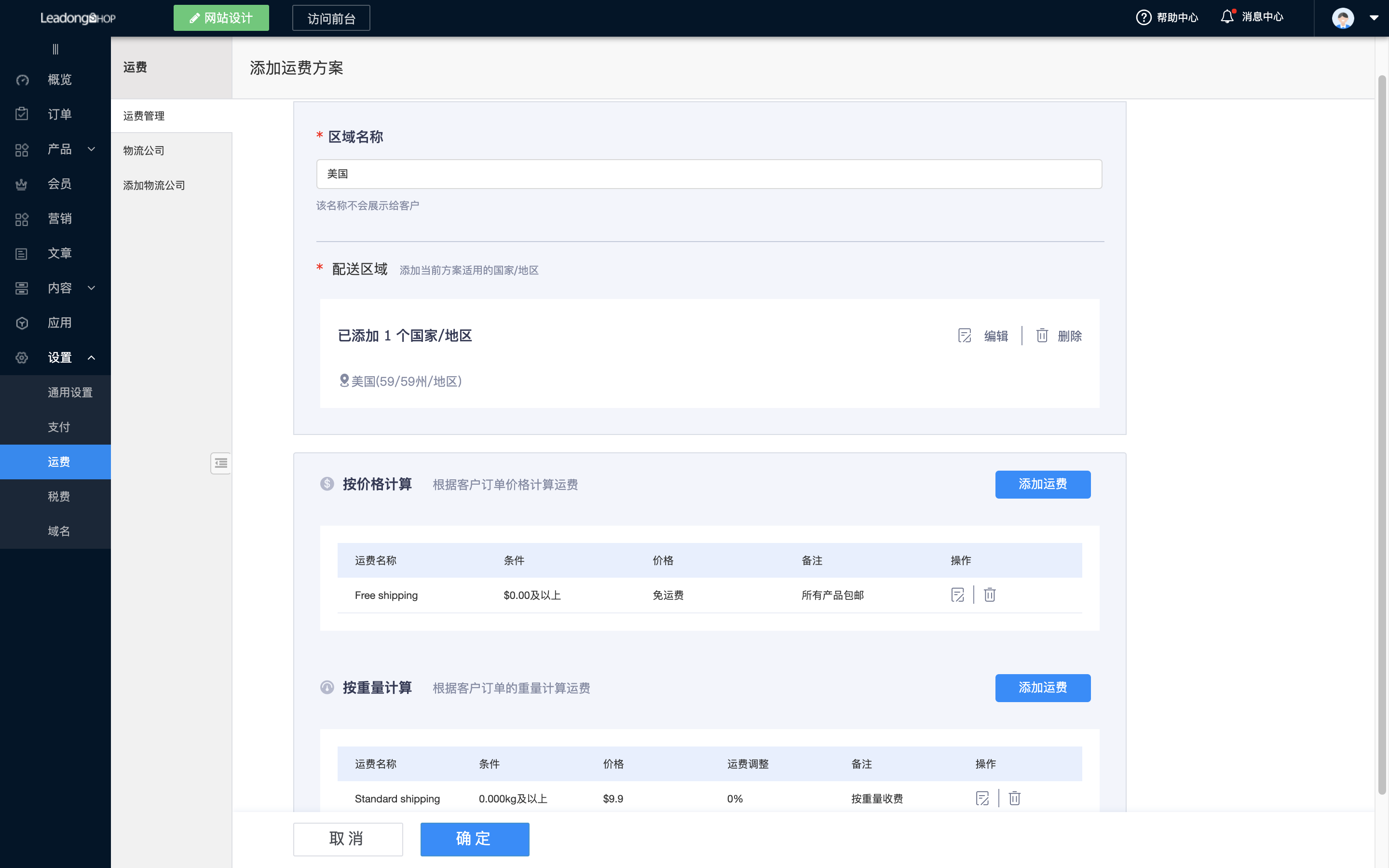The image size is (1389, 868).
Task: Collapse the left sidebar
Action: [x=55, y=48]
